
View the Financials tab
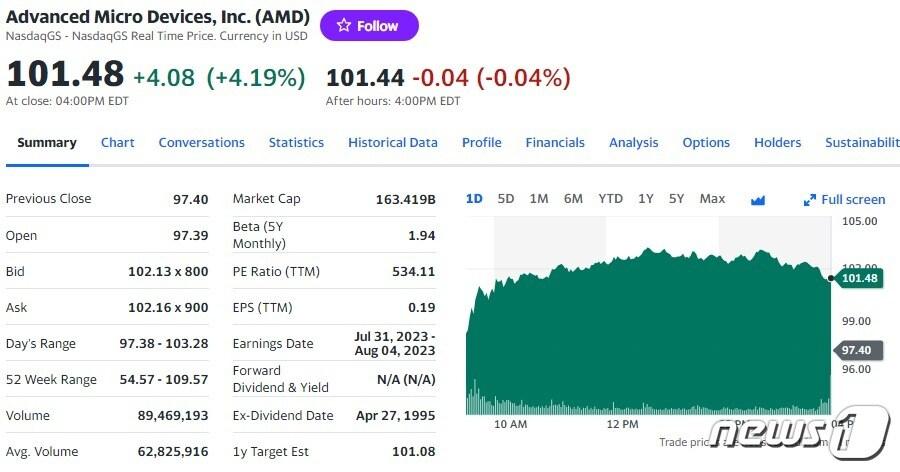tap(555, 143)
